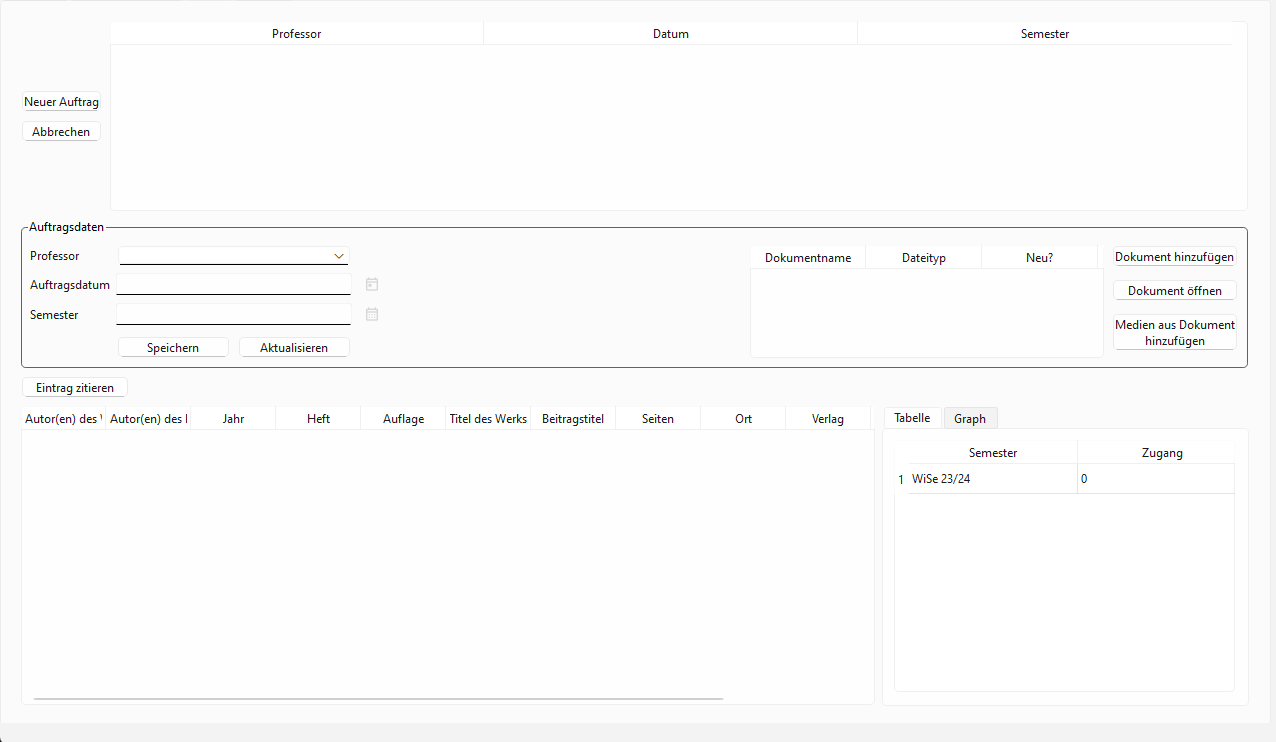The image size is (1276, 742).
Task: Open the Professor dropdown list
Action: point(234,256)
